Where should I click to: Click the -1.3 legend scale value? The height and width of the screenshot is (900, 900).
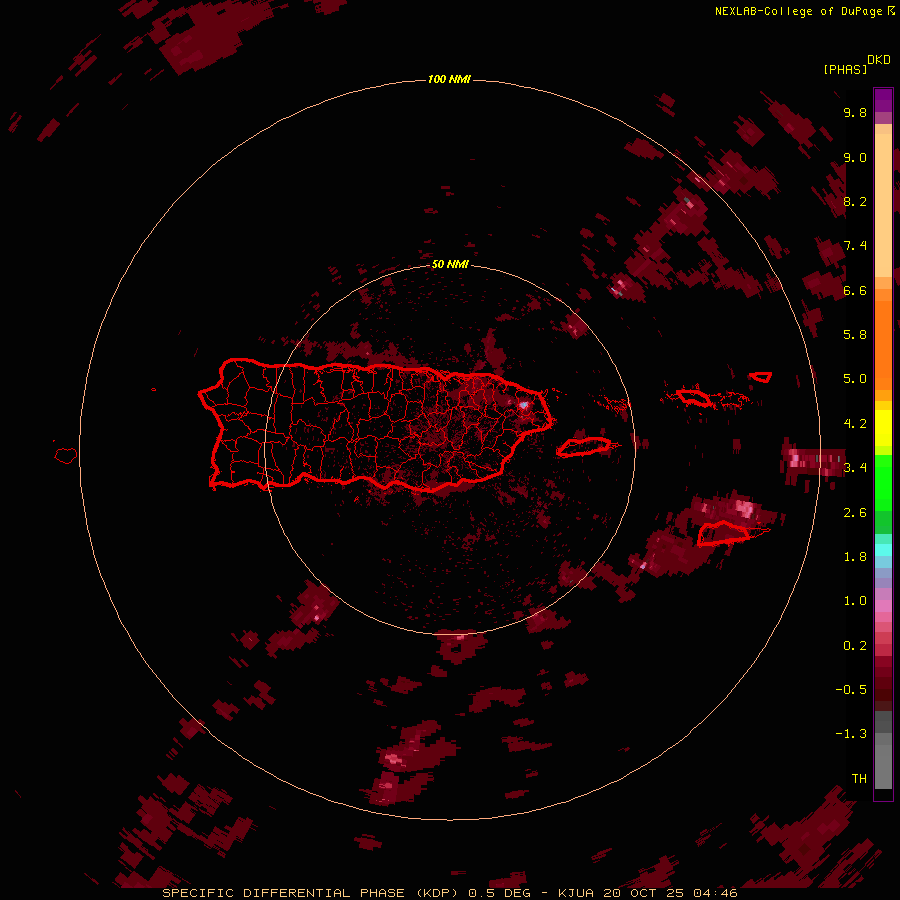(851, 734)
